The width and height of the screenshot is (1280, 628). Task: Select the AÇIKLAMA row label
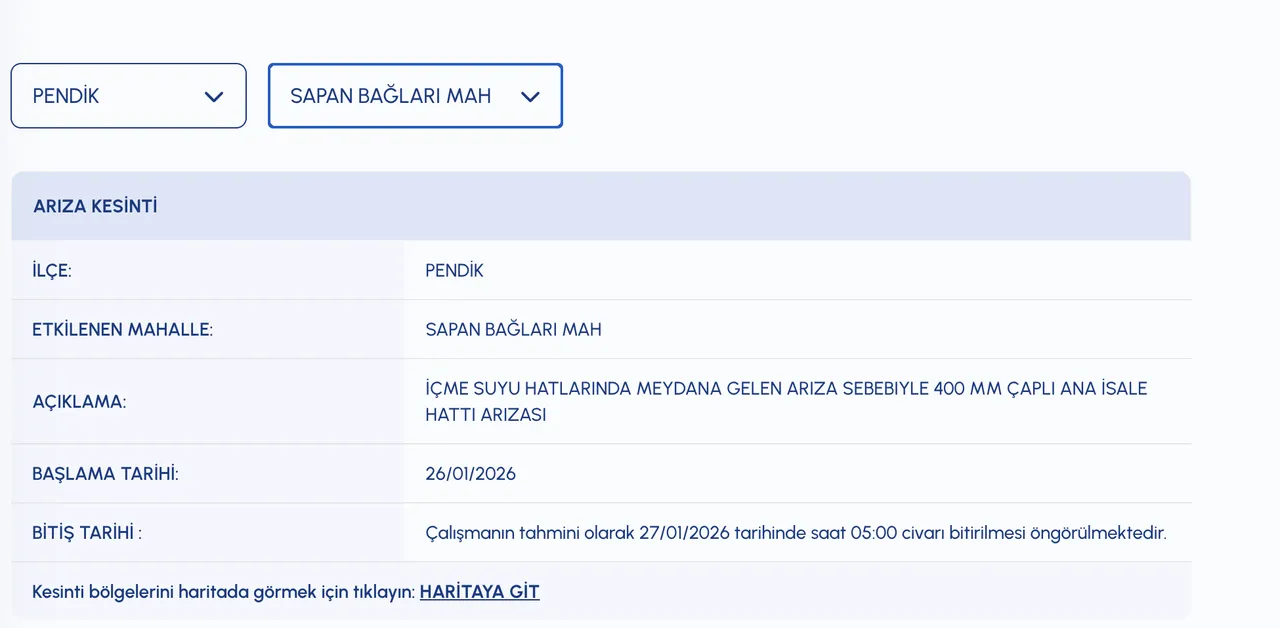click(x=78, y=402)
